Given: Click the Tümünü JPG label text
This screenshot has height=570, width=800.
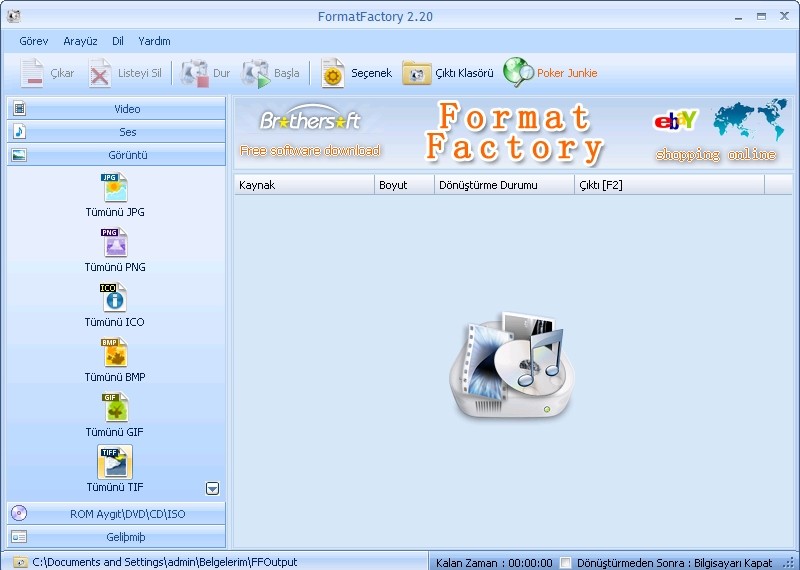Looking at the screenshot, I should coord(115,212).
